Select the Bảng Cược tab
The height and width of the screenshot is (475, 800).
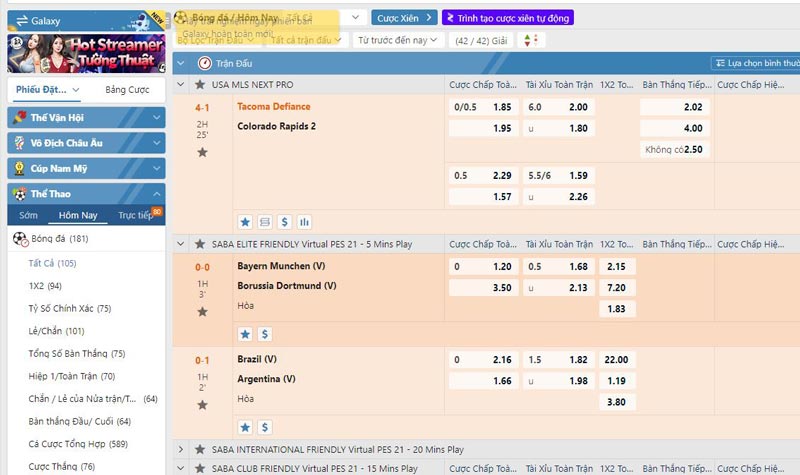click(127, 90)
